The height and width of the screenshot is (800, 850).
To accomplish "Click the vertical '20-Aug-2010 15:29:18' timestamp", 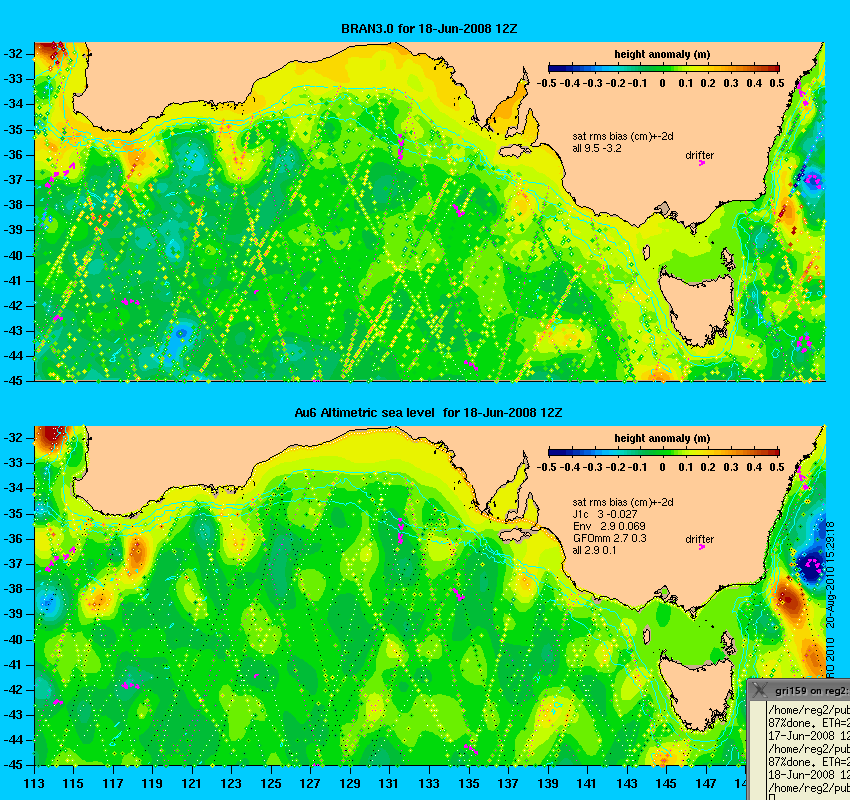I will tap(831, 575).
